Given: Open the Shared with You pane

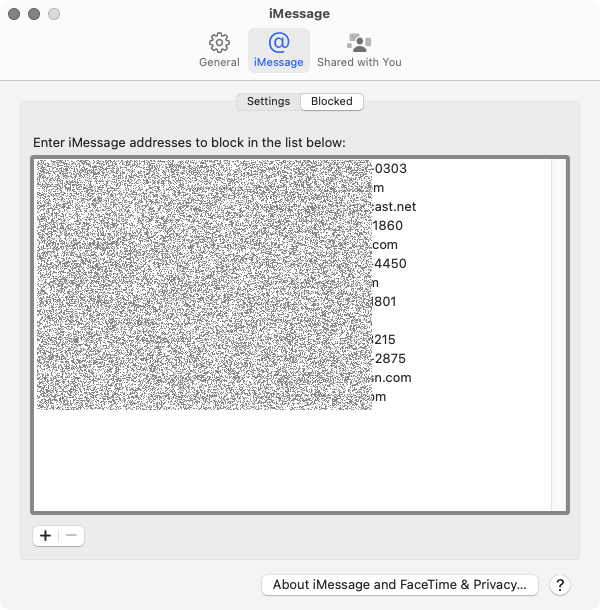Looking at the screenshot, I should 359,50.
